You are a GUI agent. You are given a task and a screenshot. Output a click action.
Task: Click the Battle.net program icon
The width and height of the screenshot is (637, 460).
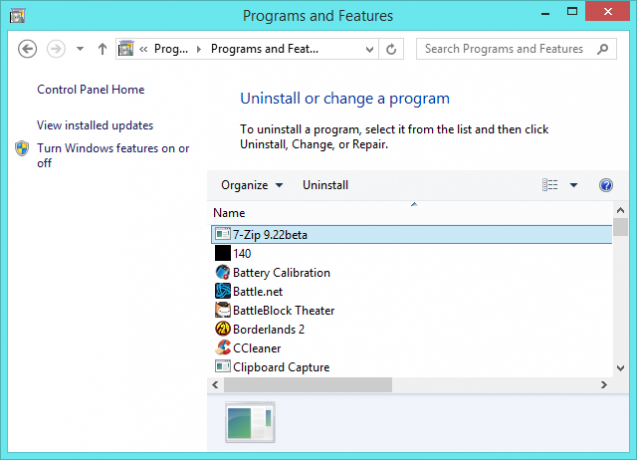(223, 291)
